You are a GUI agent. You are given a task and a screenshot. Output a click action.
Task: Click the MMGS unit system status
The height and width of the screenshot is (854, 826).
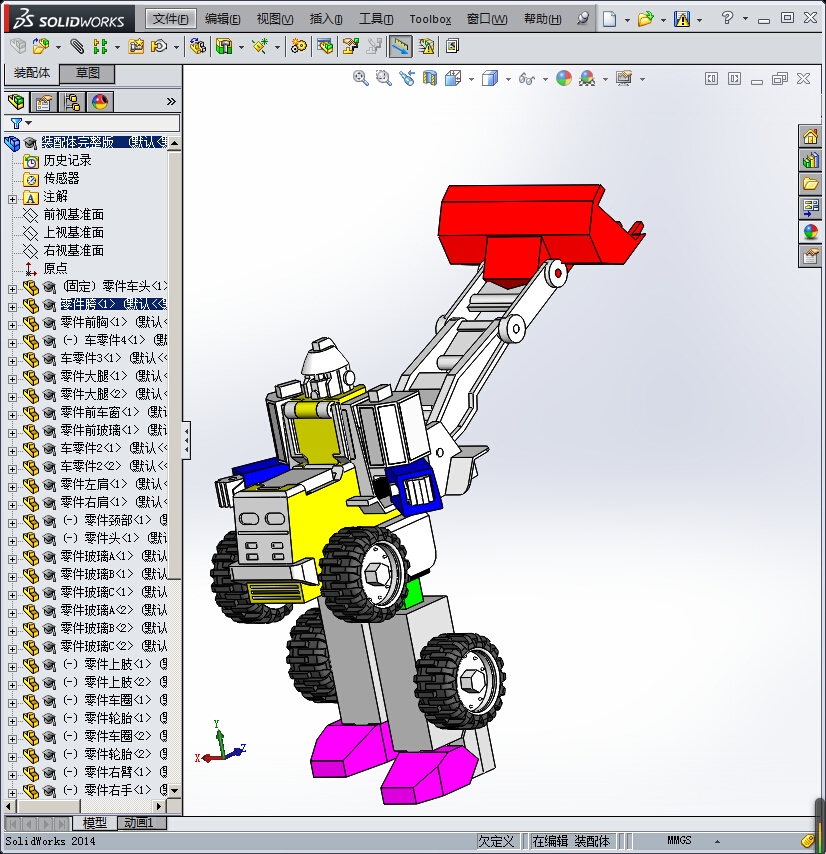click(x=680, y=840)
